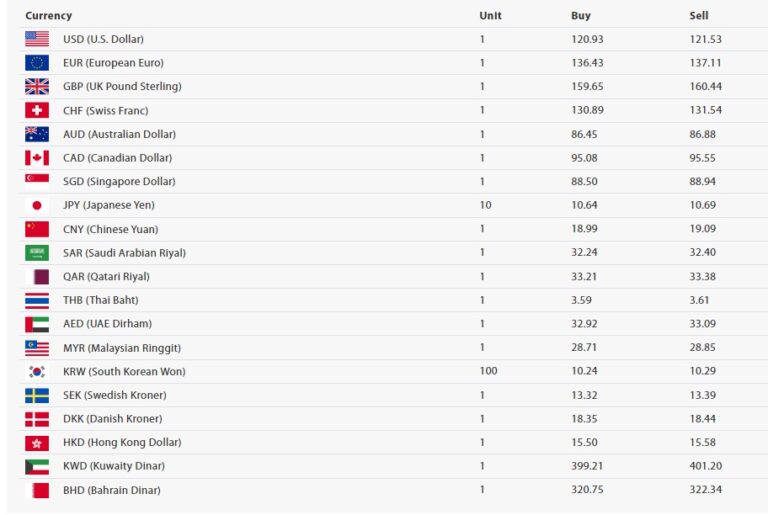
Task: Click the Unit column header
Action: [x=490, y=16]
